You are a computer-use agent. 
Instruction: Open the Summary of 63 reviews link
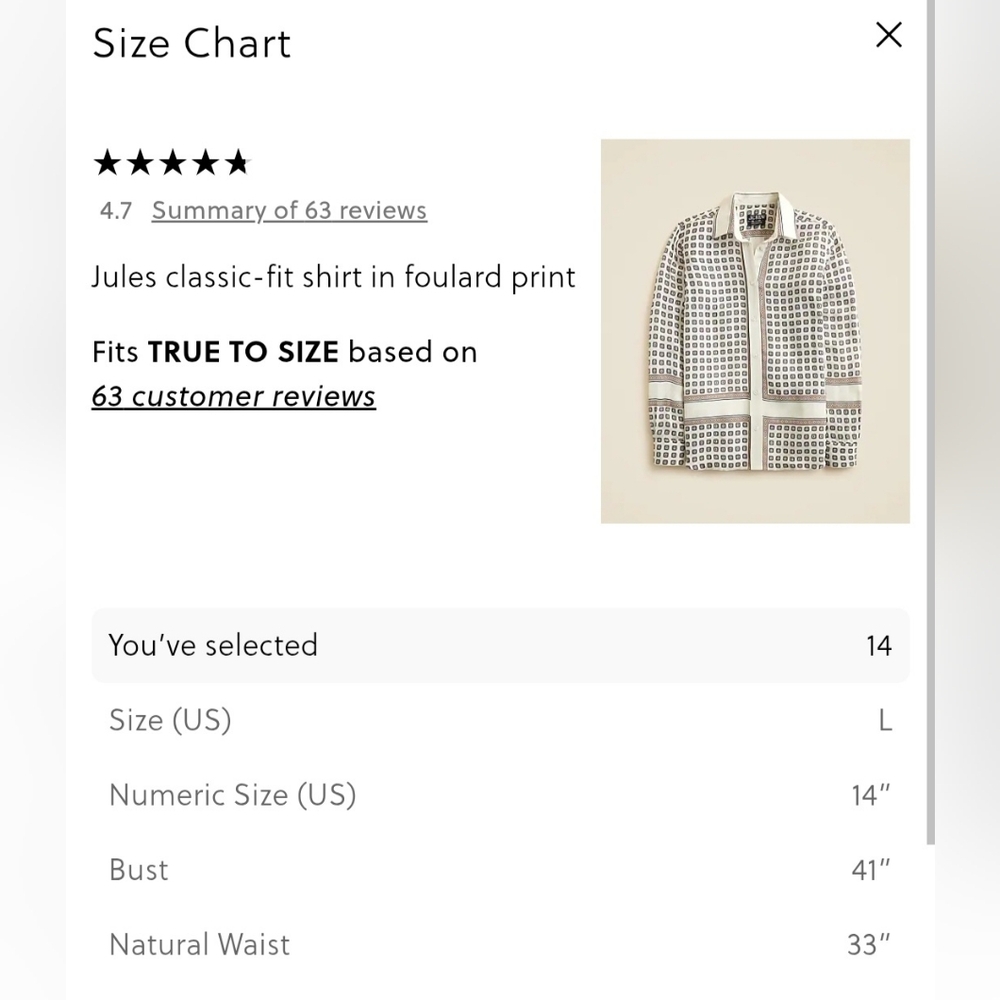click(289, 210)
